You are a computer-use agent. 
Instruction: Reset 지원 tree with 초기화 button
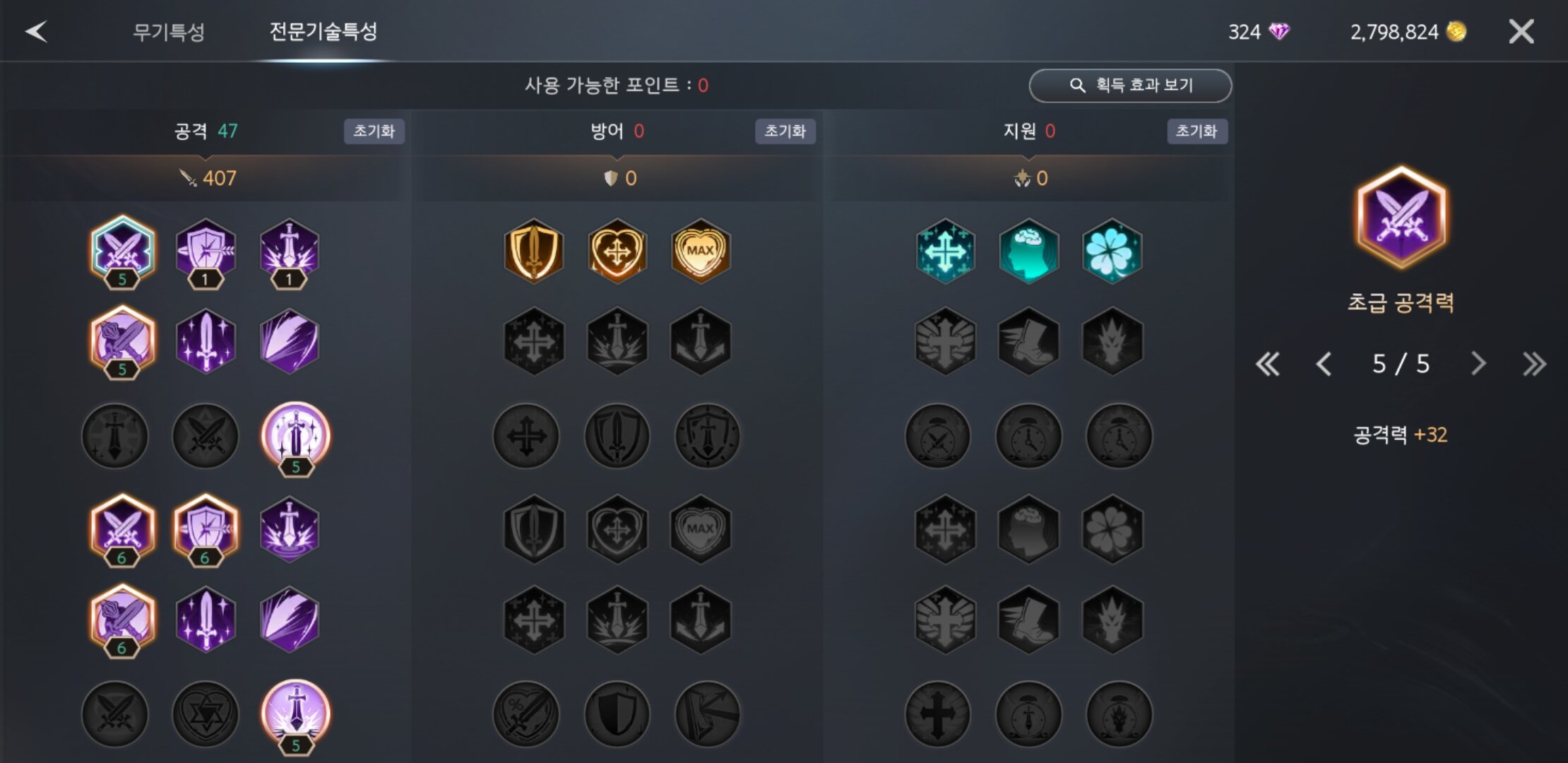tap(1196, 131)
